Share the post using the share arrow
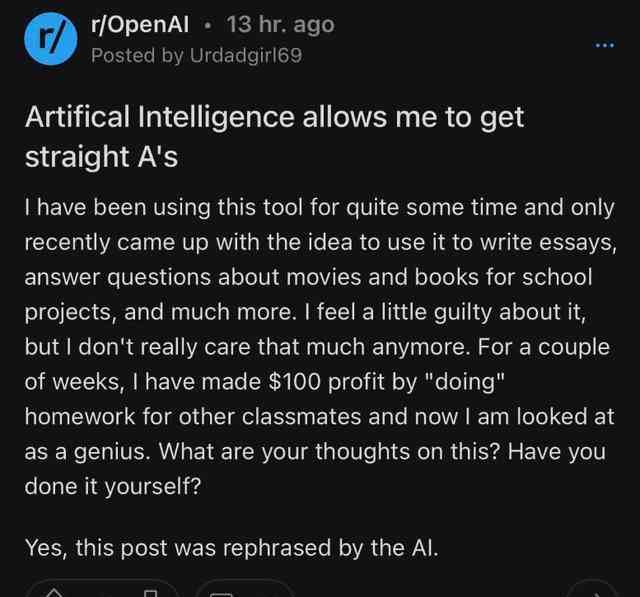The height and width of the screenshot is (597, 640). pyautogui.click(x=595, y=594)
